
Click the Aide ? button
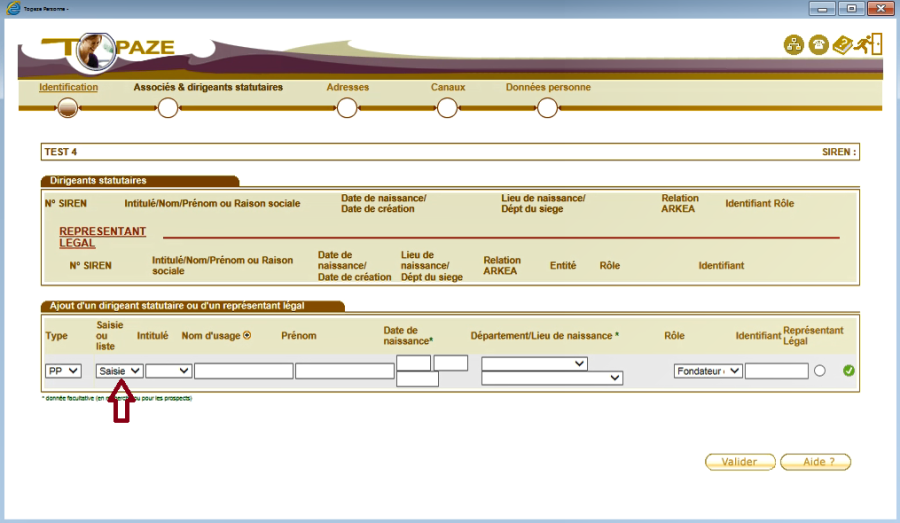(814, 462)
